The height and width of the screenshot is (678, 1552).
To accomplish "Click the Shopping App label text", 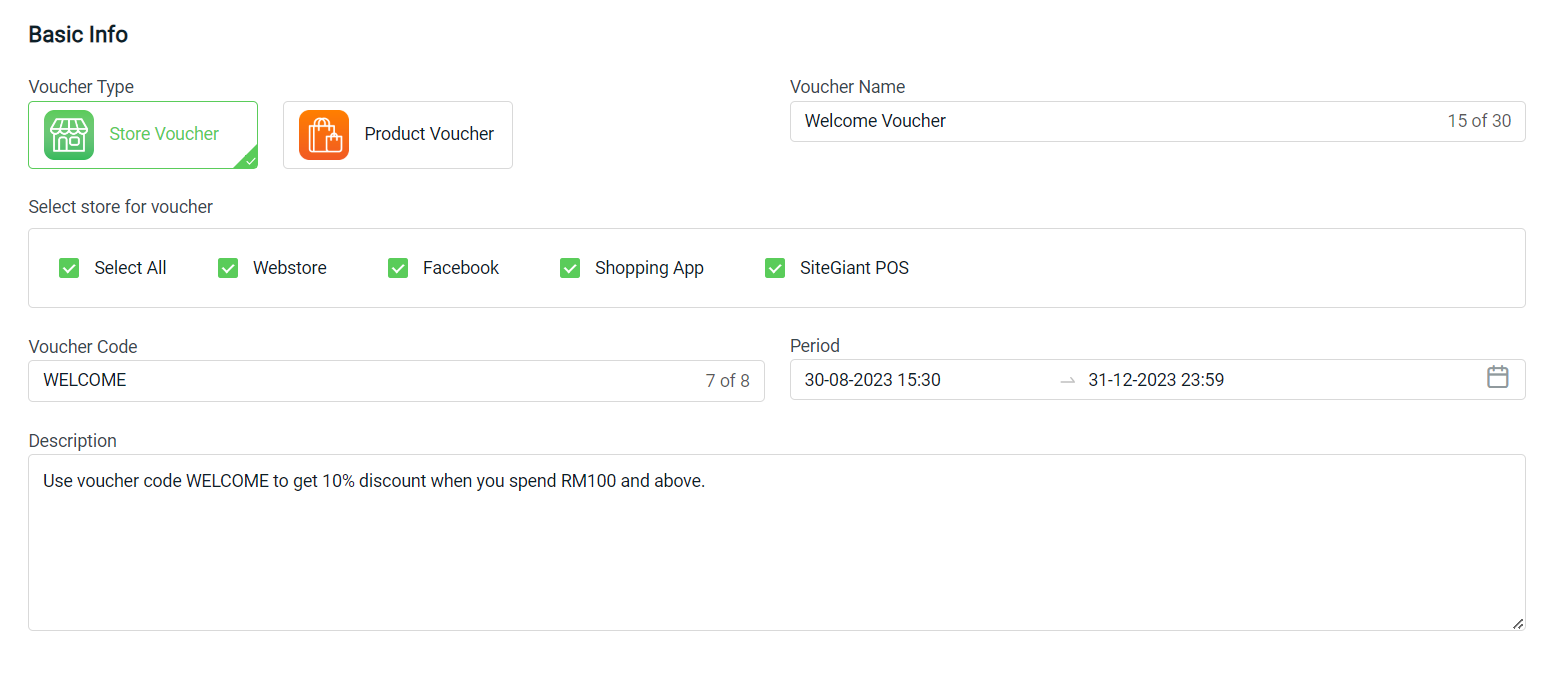I will 649,268.
